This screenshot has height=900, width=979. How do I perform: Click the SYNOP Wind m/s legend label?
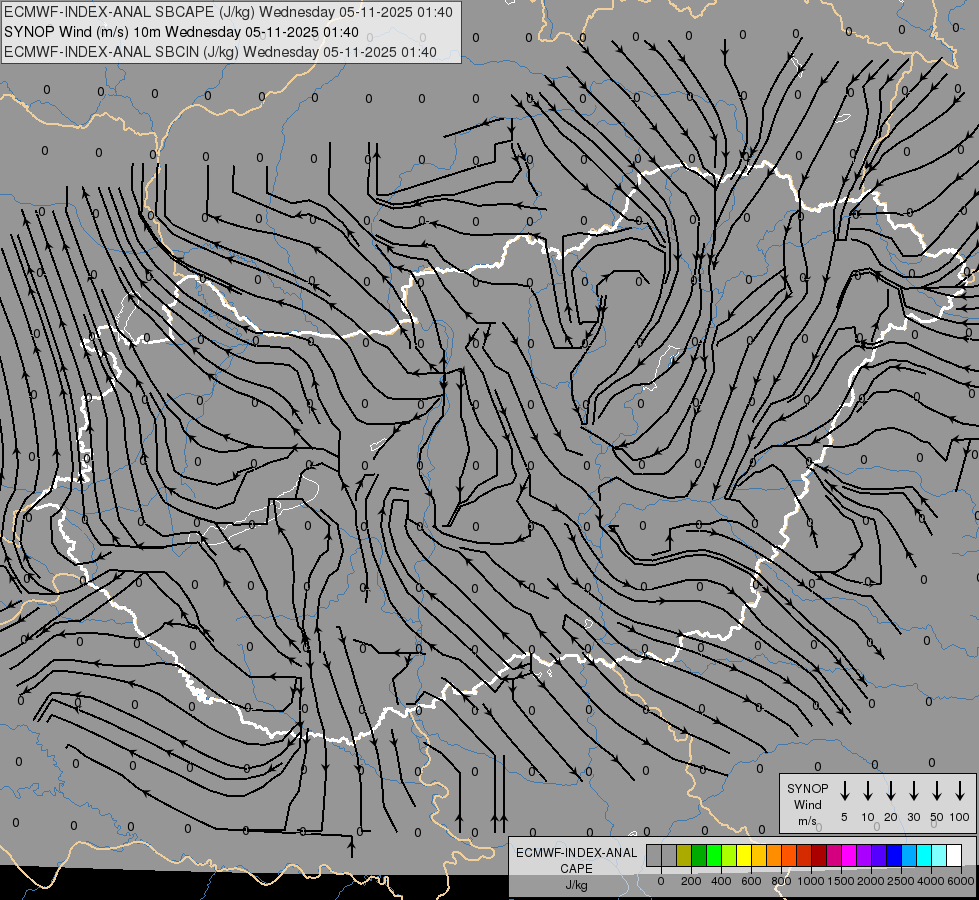pyautogui.click(x=807, y=804)
